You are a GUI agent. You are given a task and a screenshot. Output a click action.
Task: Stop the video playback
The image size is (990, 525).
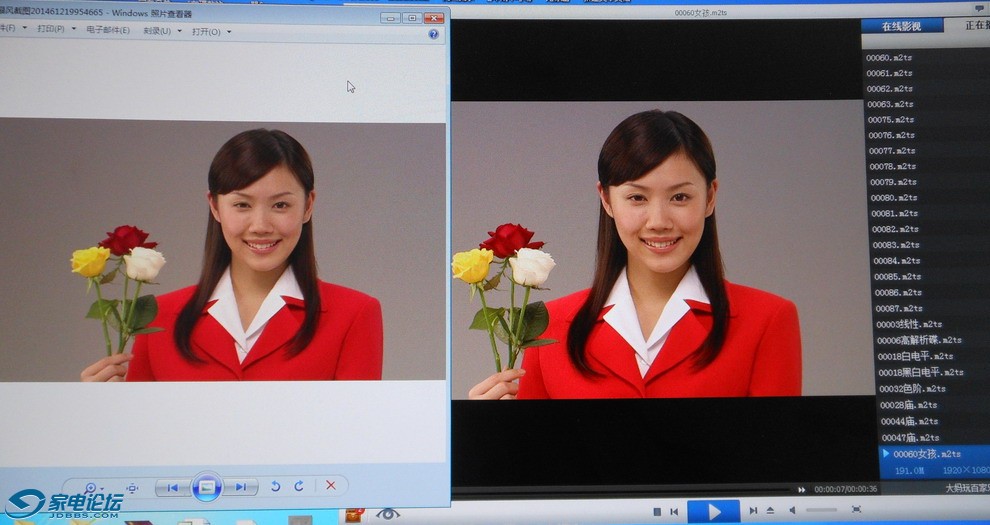coord(657,511)
